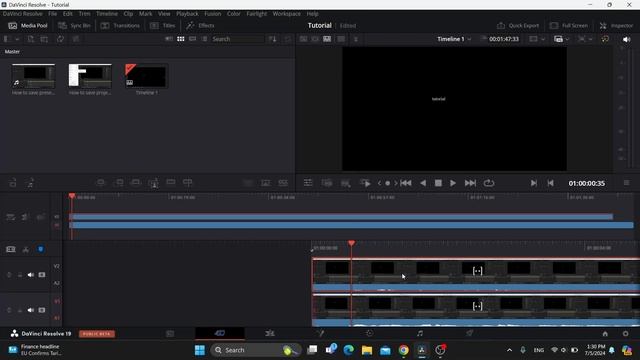Open the Sync Bin panel
Image resolution: width=640 pixels, height=360 pixels.
(x=74, y=25)
